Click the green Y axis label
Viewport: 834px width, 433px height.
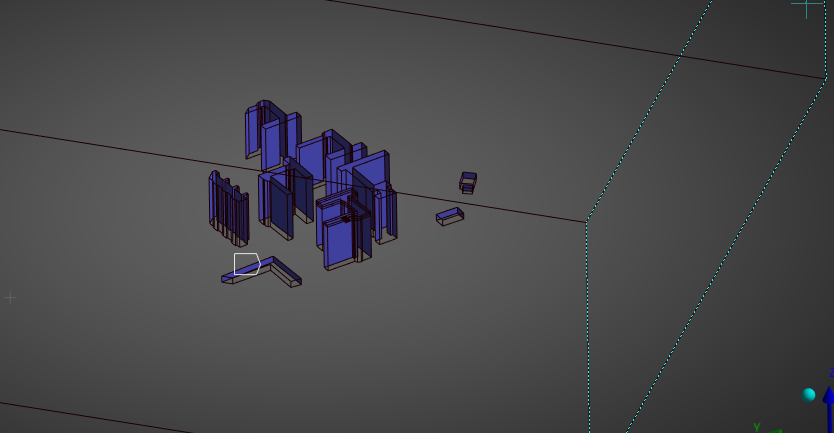coord(757,427)
